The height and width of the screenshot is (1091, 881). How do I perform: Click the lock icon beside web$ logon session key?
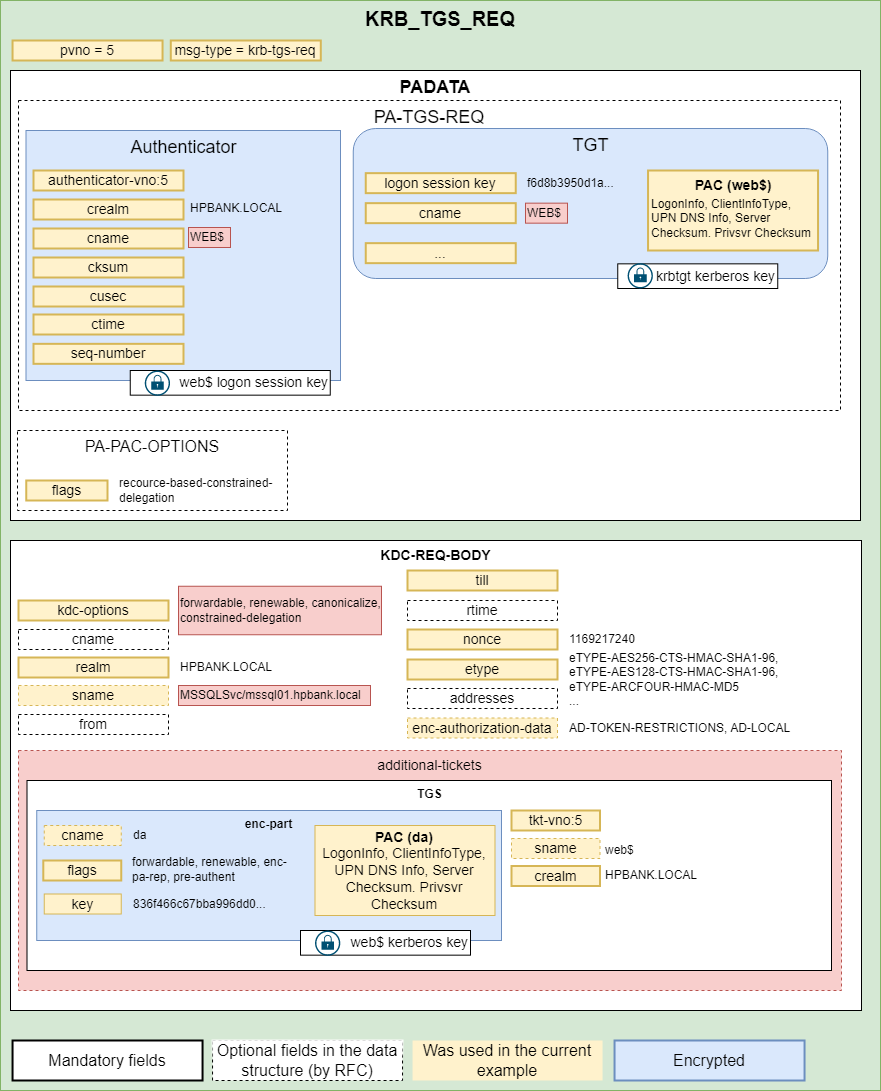coord(156,382)
